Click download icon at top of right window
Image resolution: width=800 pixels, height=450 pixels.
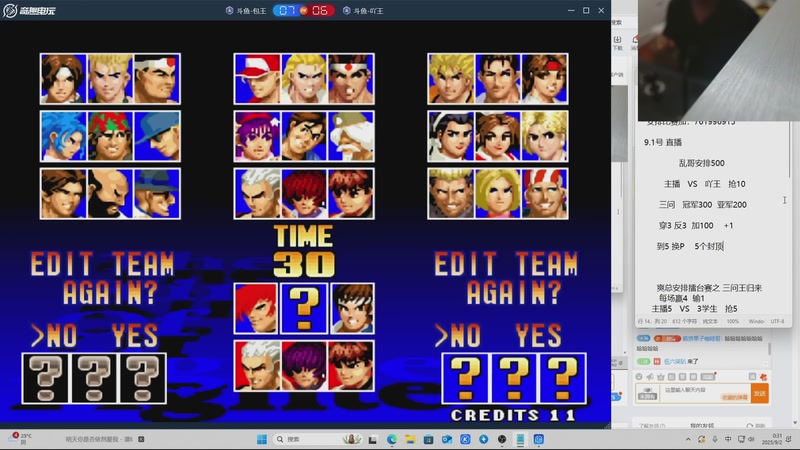click(617, 40)
